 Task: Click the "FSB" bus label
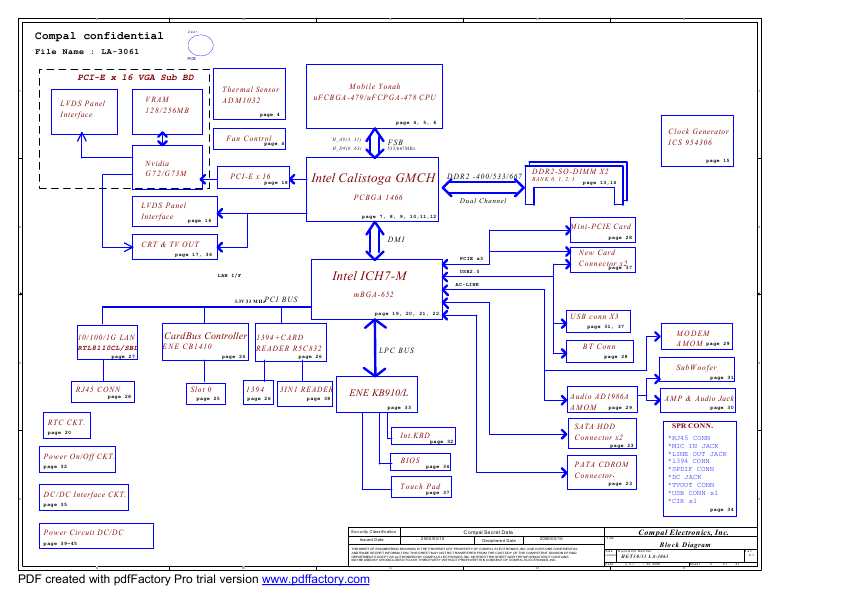[x=395, y=142]
